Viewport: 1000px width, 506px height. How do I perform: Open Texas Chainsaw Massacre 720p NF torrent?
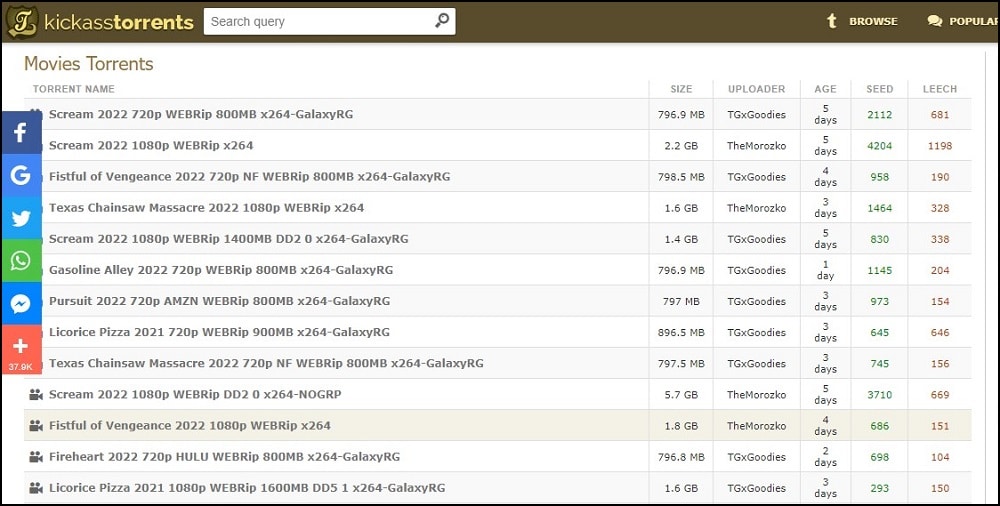266,364
